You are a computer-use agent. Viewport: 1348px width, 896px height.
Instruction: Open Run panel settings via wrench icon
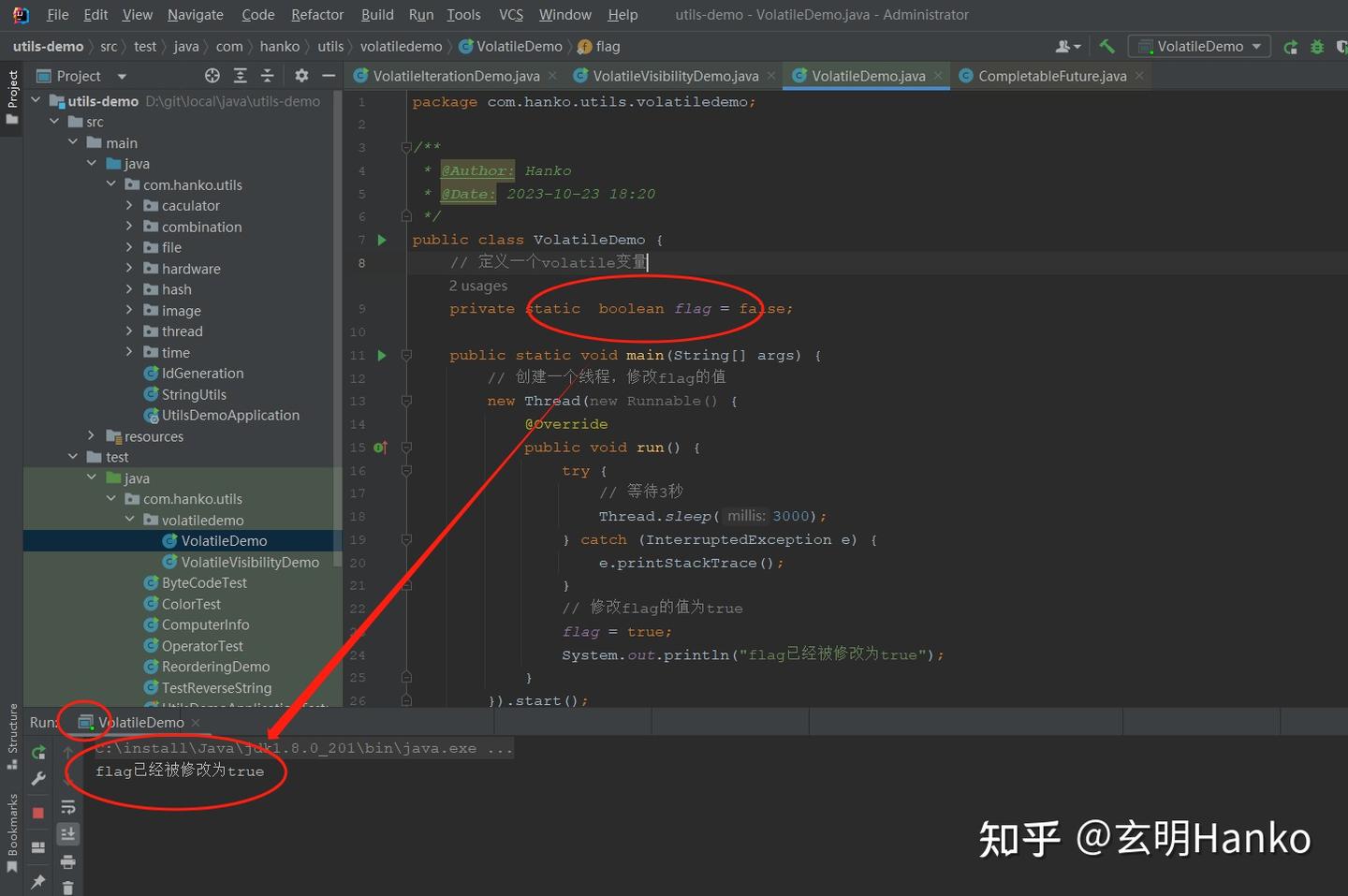point(38,780)
